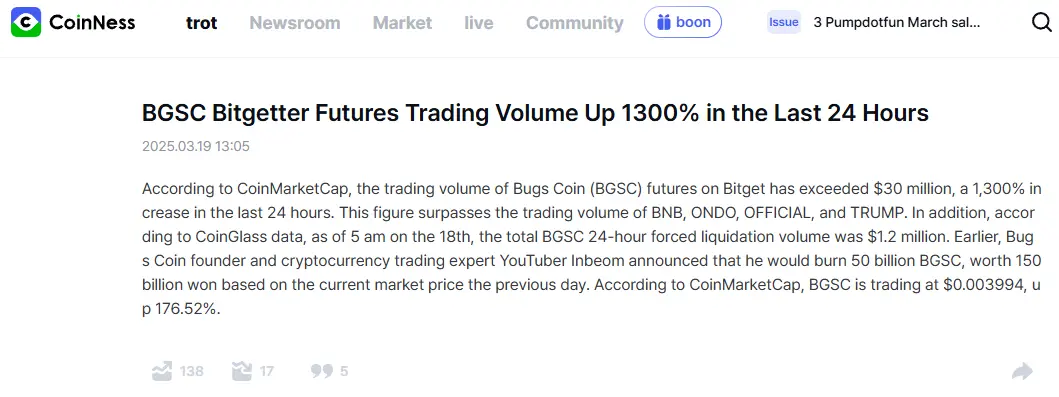1059x397 pixels.
Task: Click the BGSC Bitgetter Futures article title
Action: 536,113
